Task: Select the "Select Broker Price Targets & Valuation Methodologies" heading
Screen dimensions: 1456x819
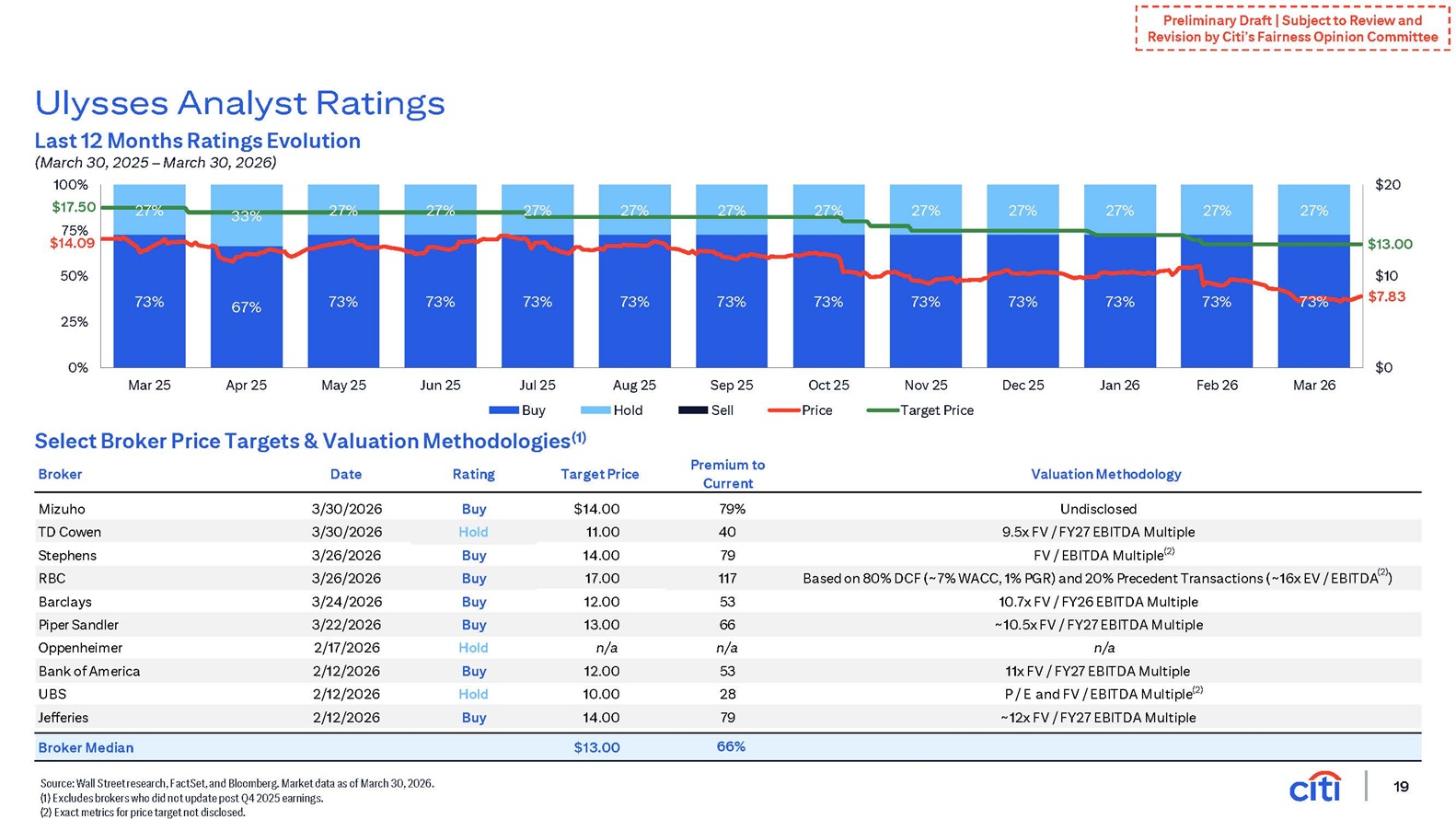Action: coord(310,440)
